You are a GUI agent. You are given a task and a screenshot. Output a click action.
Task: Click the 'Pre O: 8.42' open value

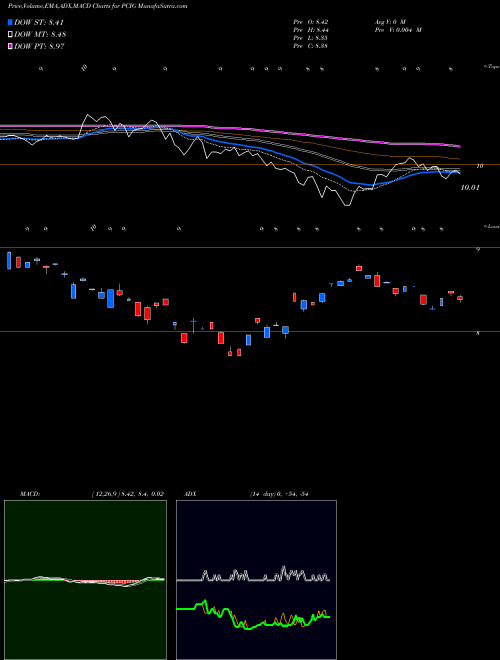point(311,22)
